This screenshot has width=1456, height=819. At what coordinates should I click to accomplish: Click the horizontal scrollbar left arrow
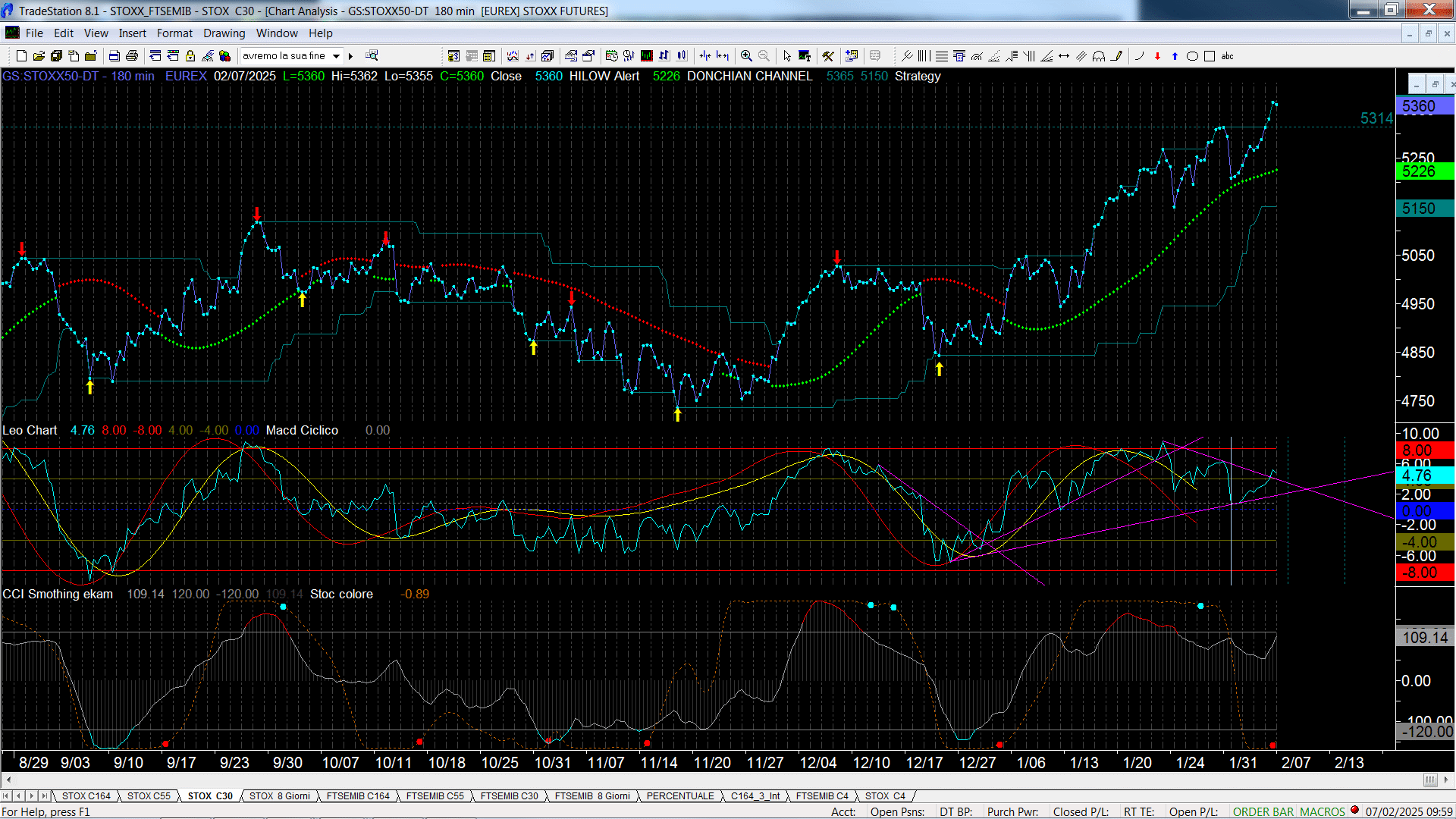[x=8, y=780]
